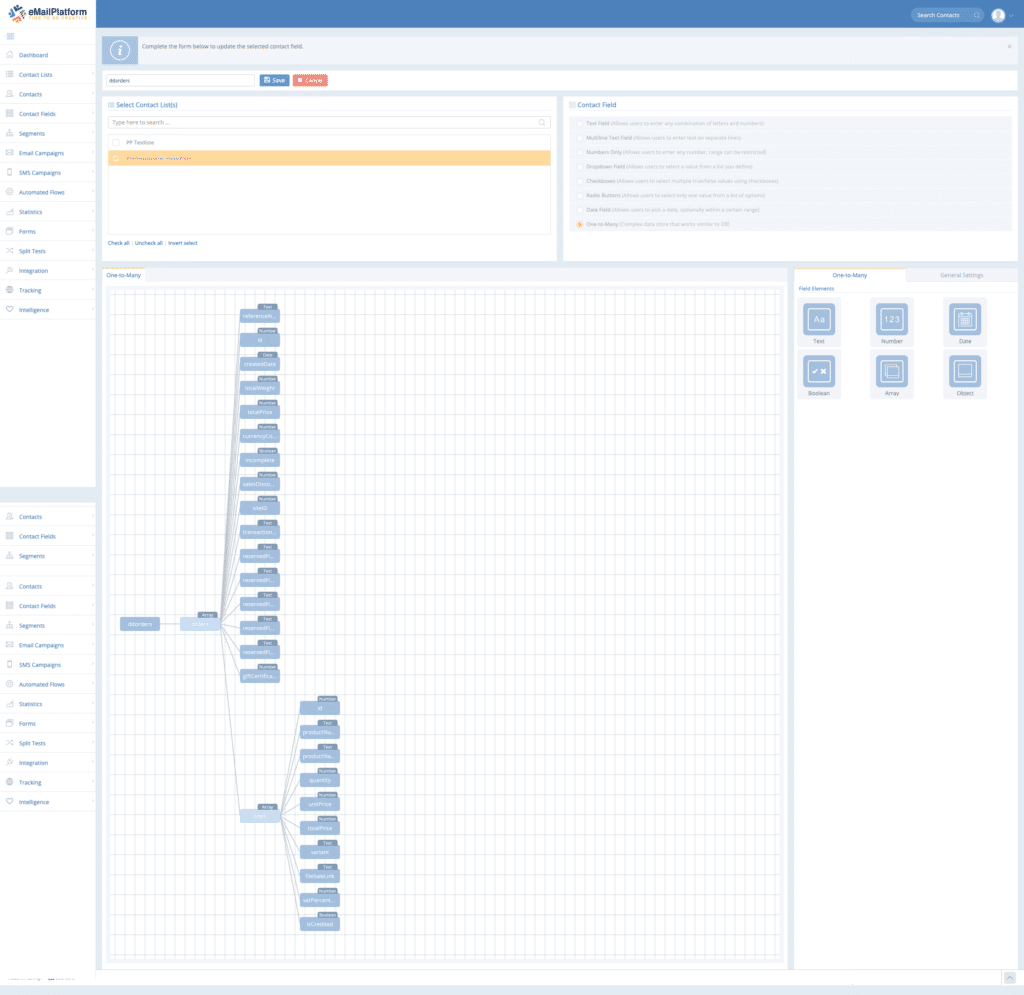Select the Dropdown Field radio option
The image size is (1024, 995).
[x=579, y=166]
